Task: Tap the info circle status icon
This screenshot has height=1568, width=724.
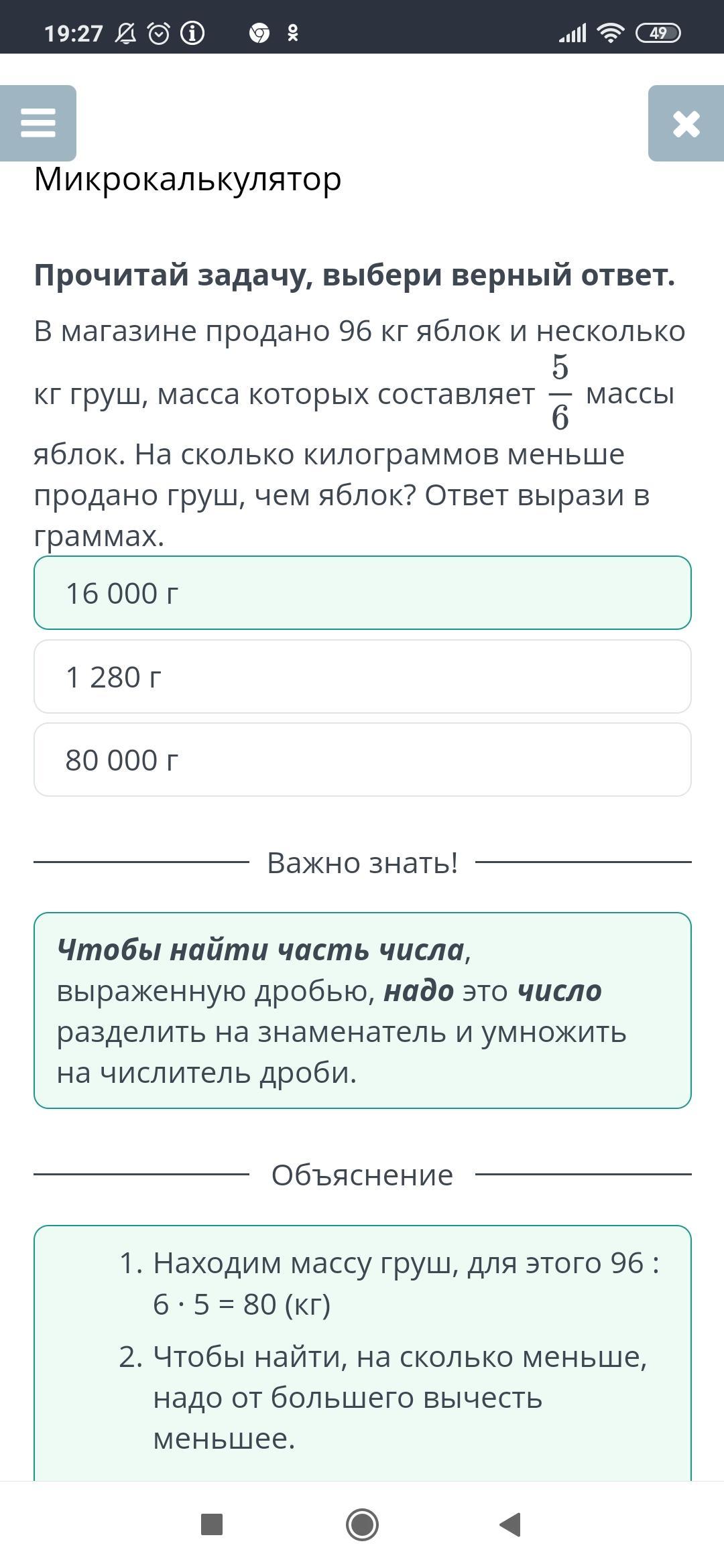Action: (x=192, y=33)
